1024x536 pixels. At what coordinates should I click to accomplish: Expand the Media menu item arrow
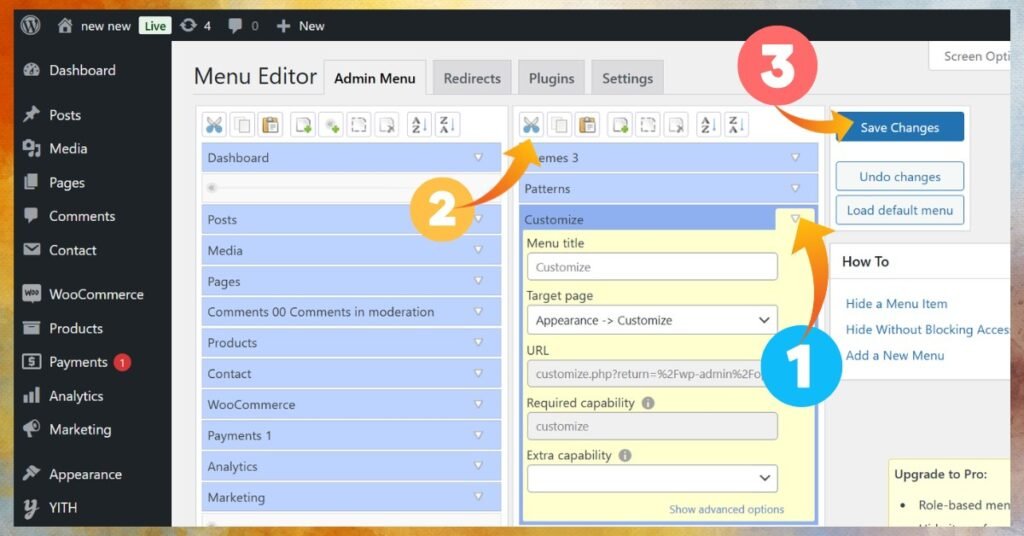(x=479, y=250)
